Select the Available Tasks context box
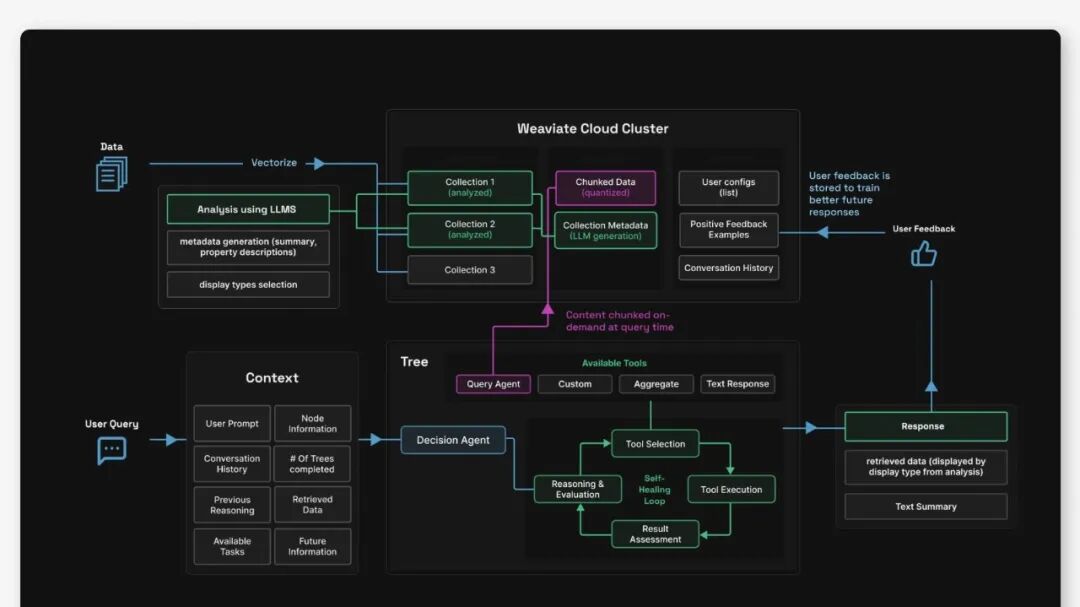 point(232,546)
